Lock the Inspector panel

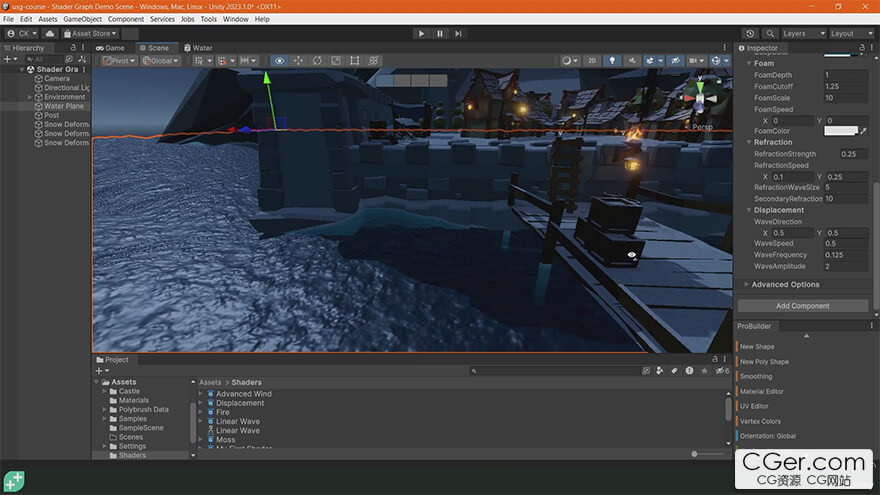(862, 48)
